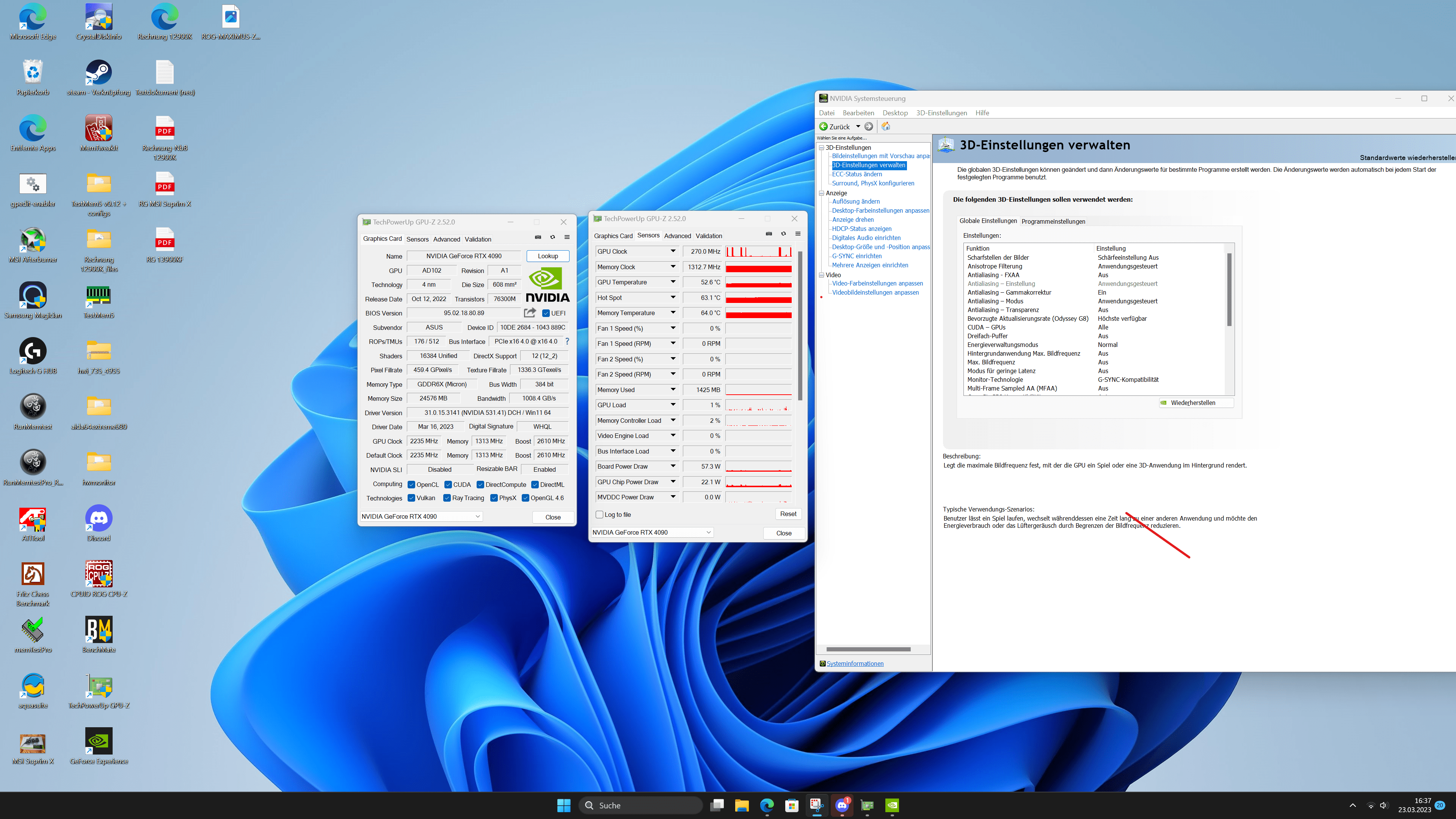This screenshot has height=819, width=1456.
Task: Open the Hot Spot sensor dropdown
Action: [x=673, y=297]
